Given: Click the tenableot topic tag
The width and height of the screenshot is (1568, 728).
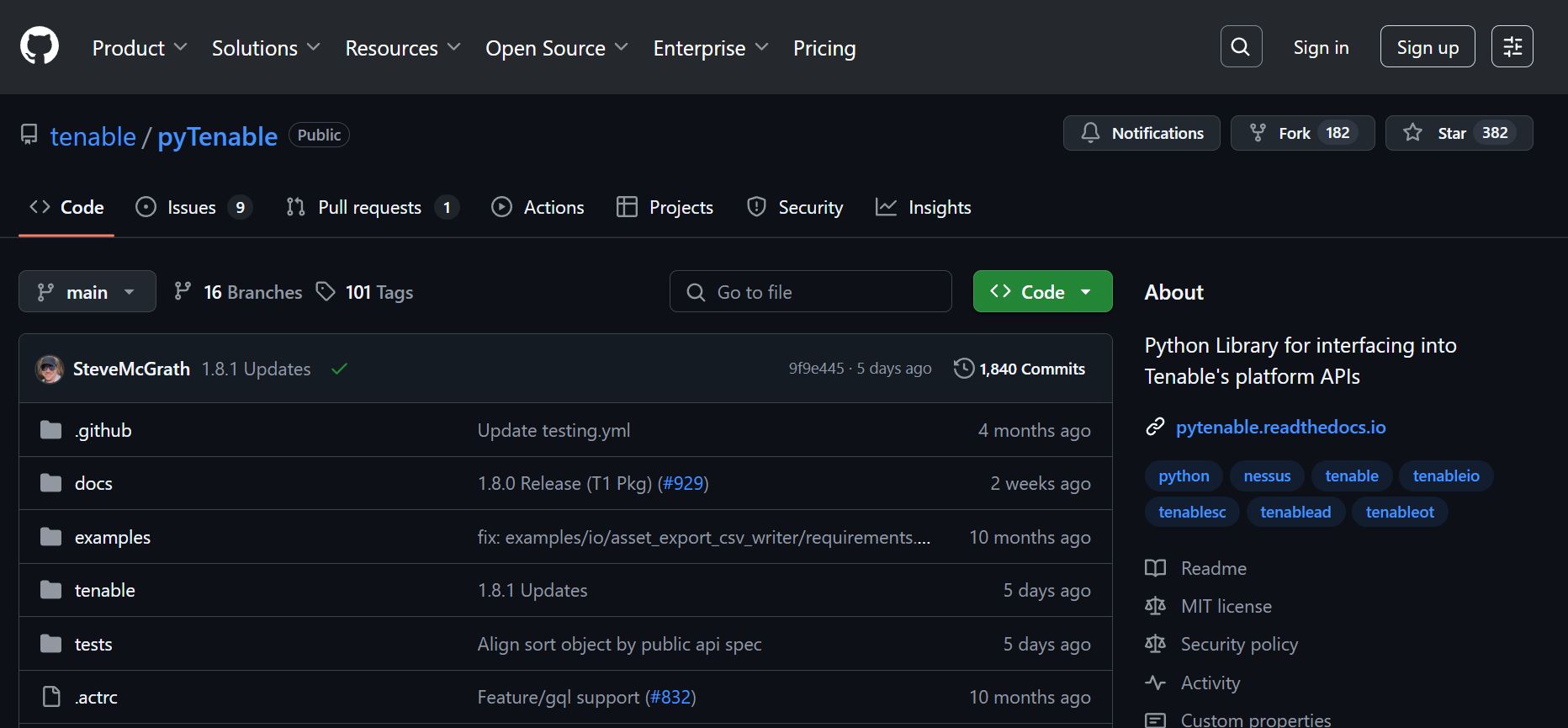Looking at the screenshot, I should click(x=1400, y=512).
